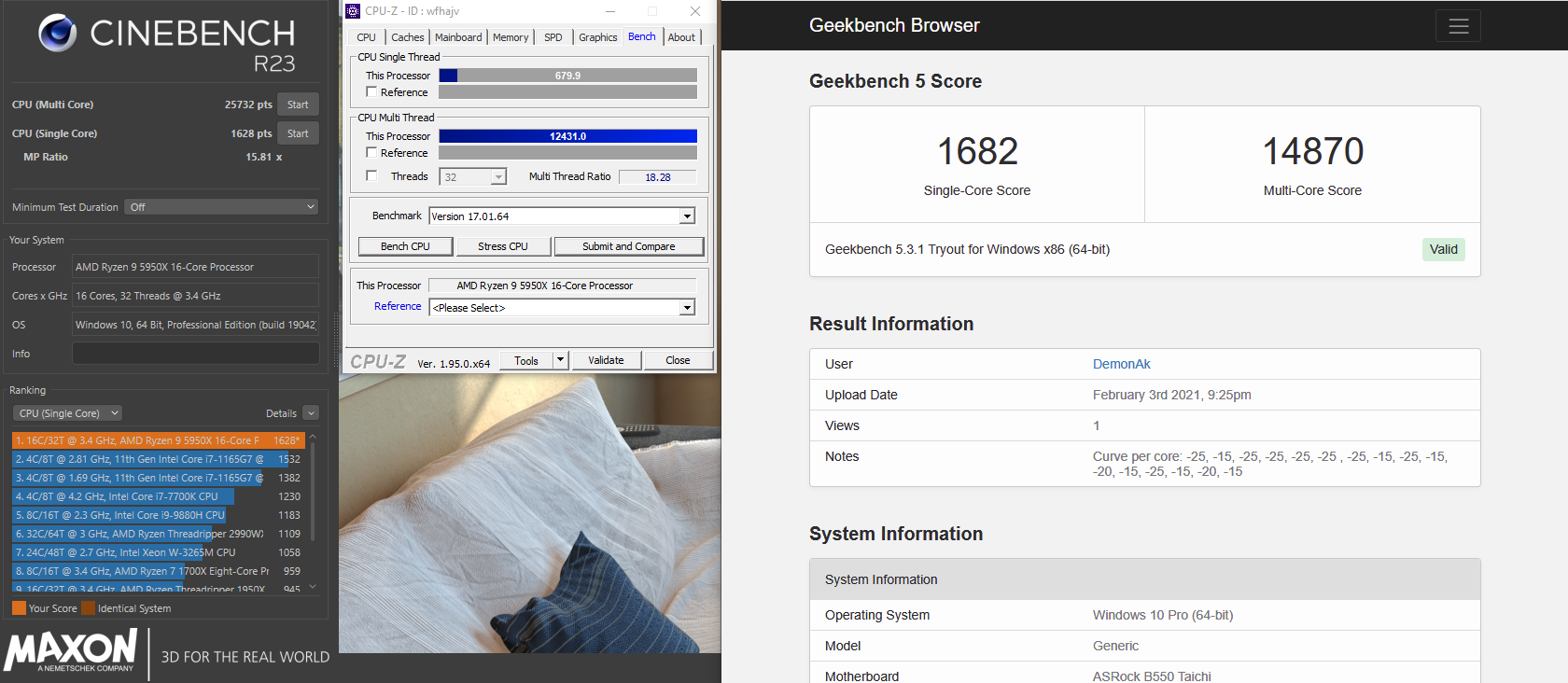Screen dimensions: 1568x683
Task: Click the Tools button in CPU-Z
Action: click(526, 361)
